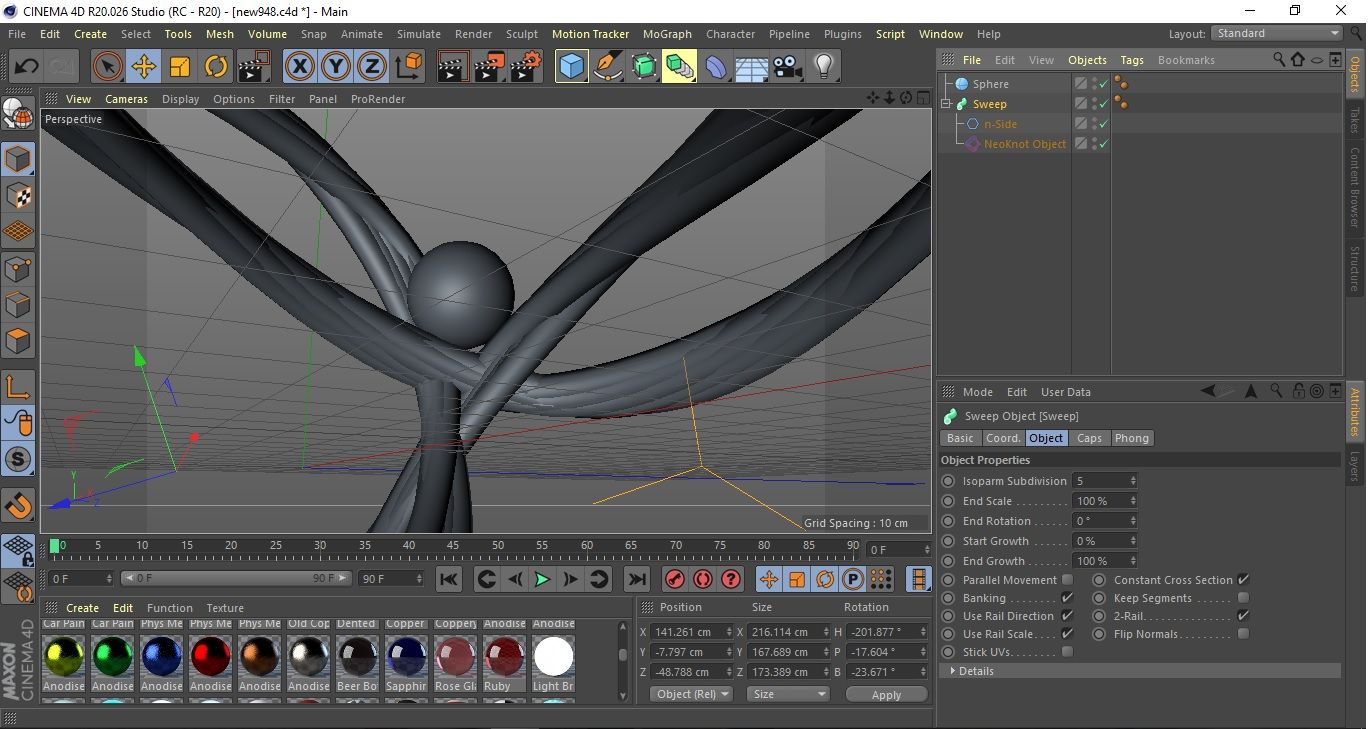This screenshot has width=1370, height=729.
Task: Open the viewport Cameras menu
Action: [126, 99]
